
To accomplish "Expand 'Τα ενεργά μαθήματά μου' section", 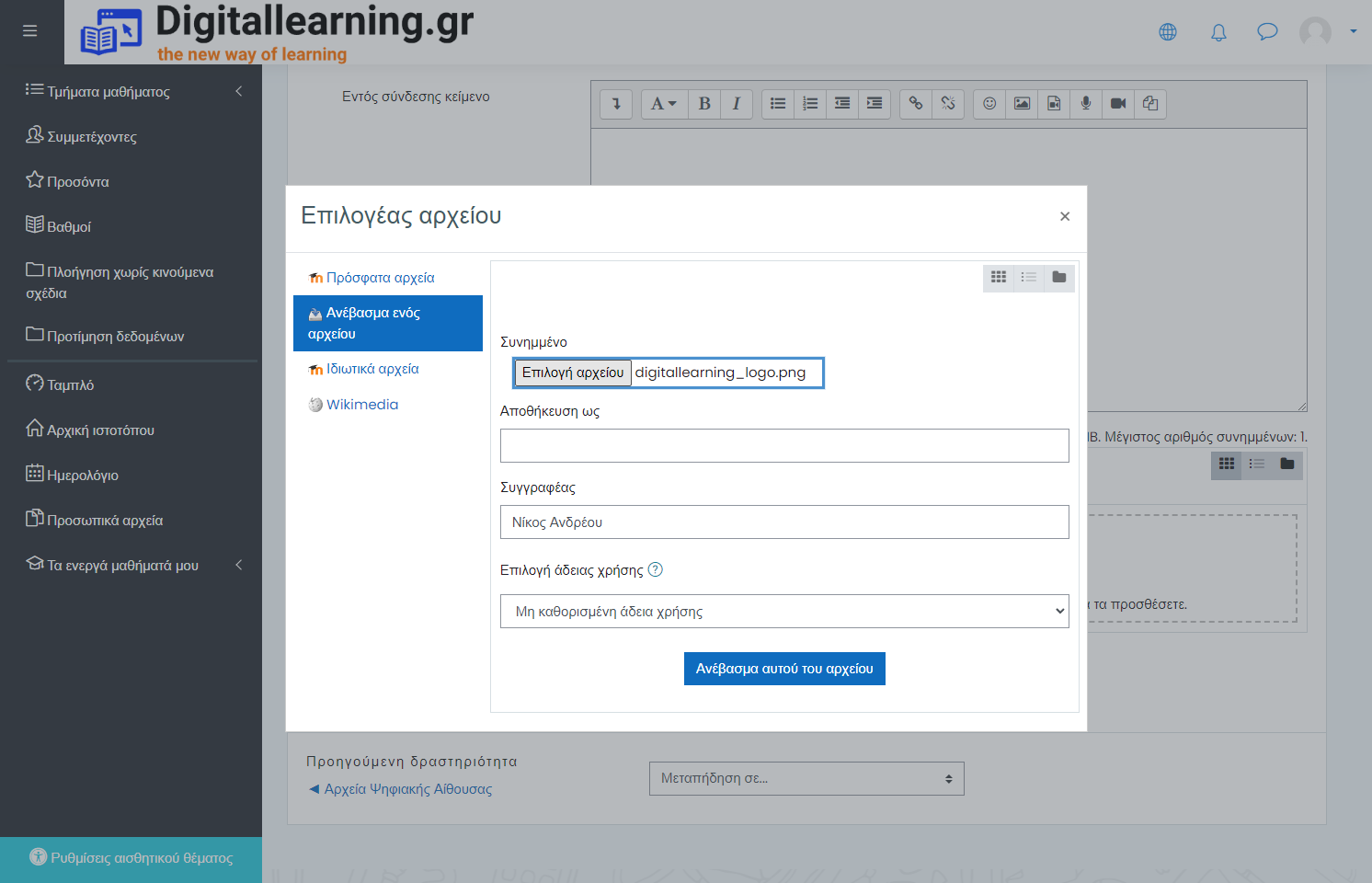I will point(134,565).
